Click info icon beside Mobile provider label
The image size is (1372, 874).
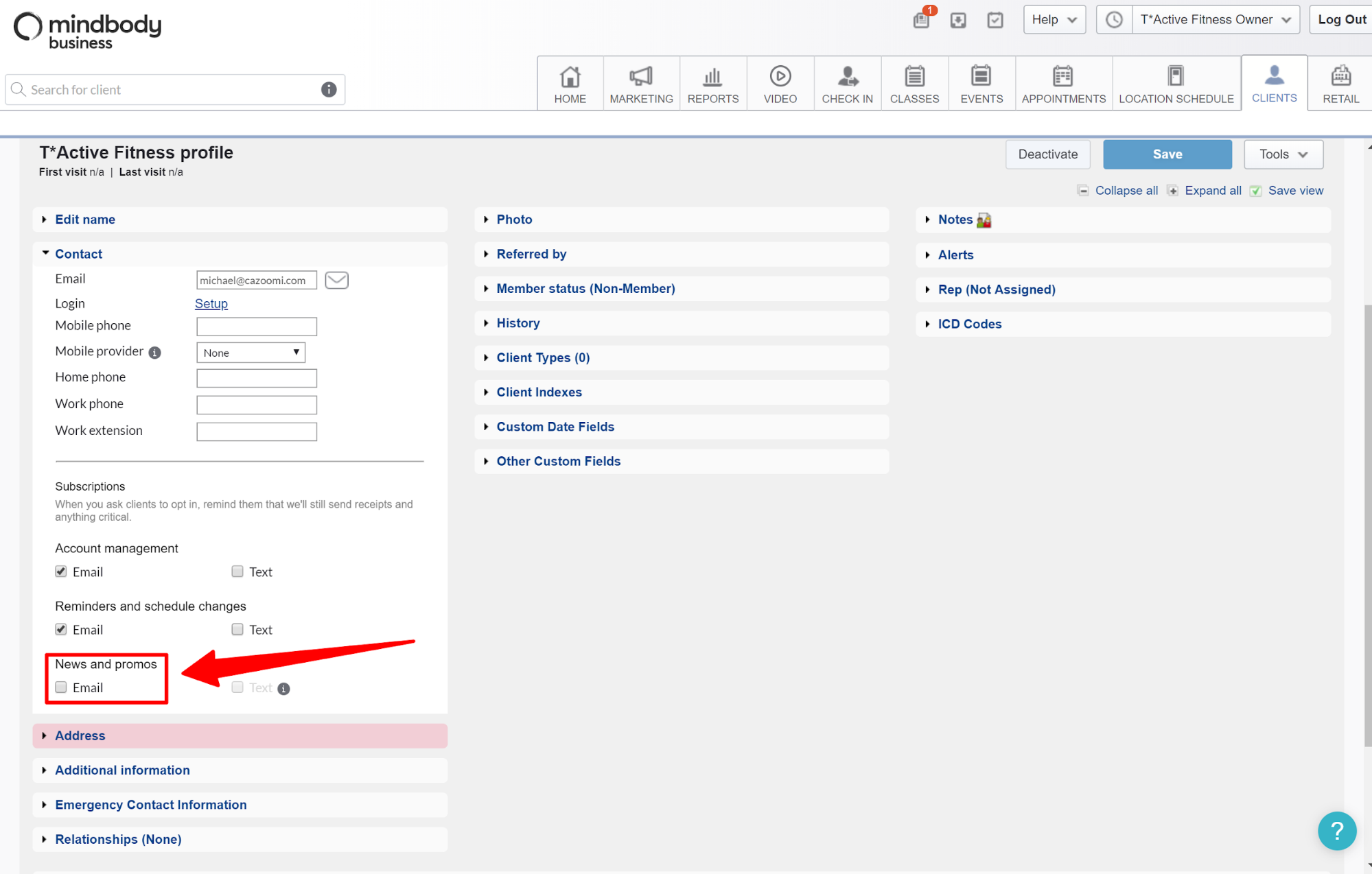coord(155,353)
